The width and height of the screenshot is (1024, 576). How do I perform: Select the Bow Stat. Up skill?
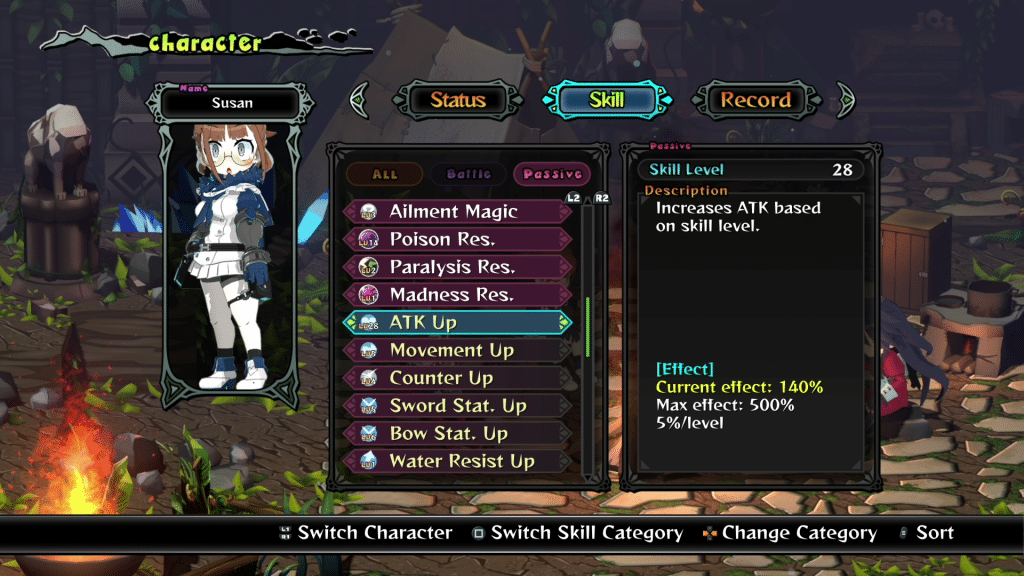(x=457, y=434)
